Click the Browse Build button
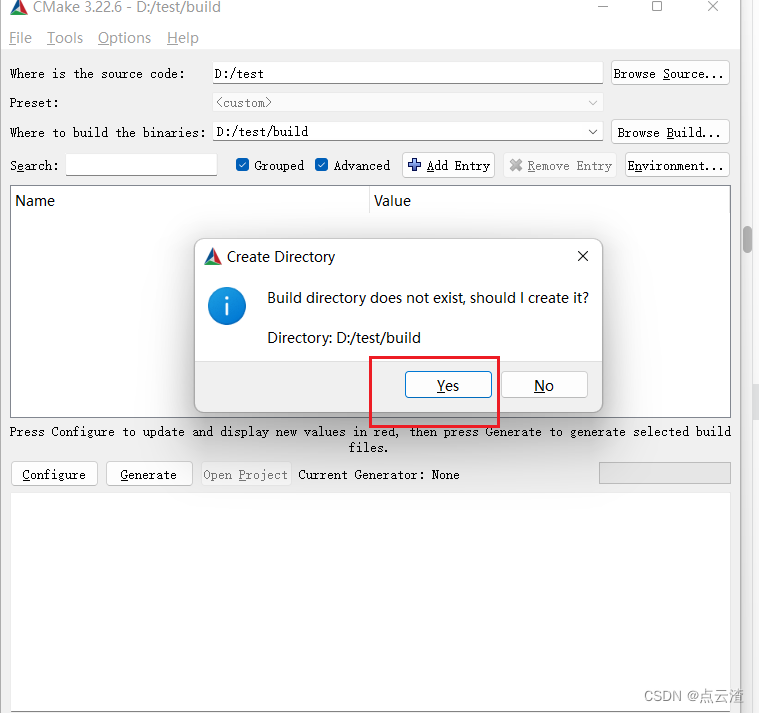This screenshot has height=713, width=759. (670, 132)
